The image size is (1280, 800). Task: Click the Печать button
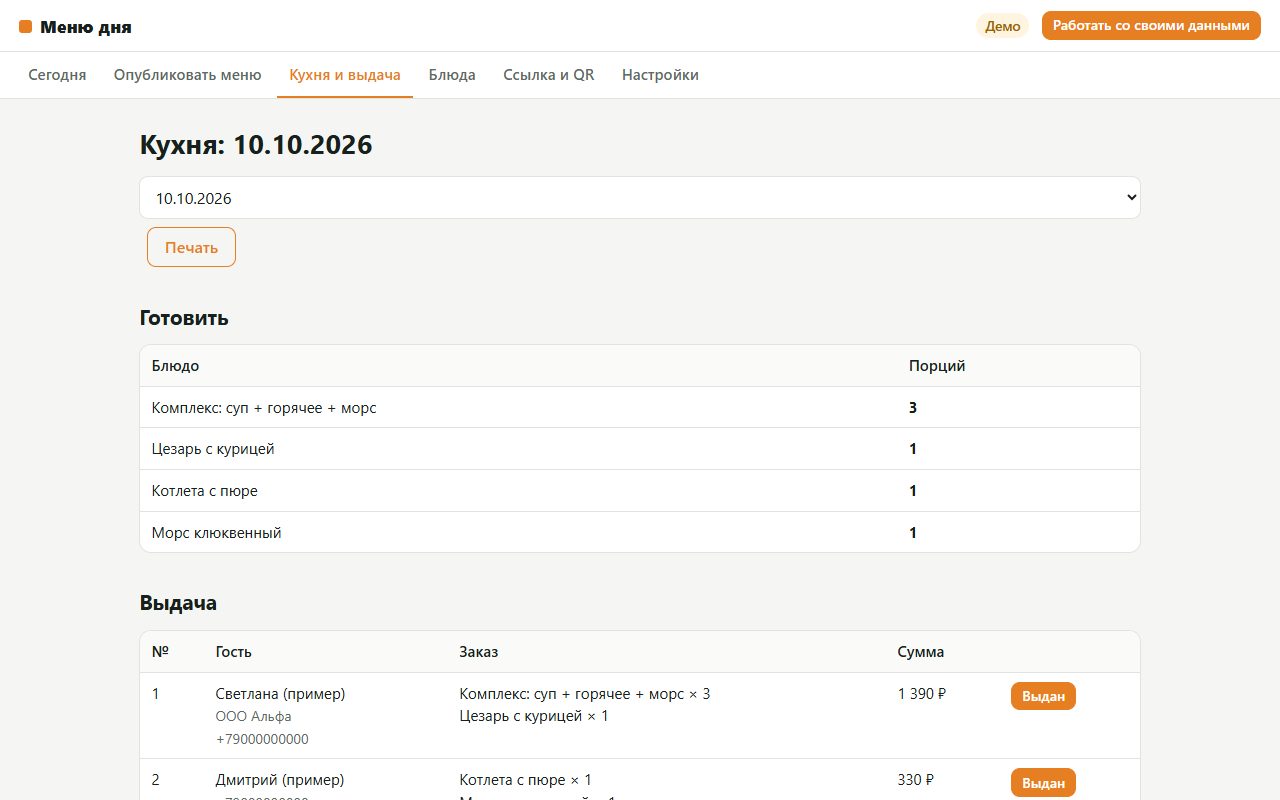191,247
